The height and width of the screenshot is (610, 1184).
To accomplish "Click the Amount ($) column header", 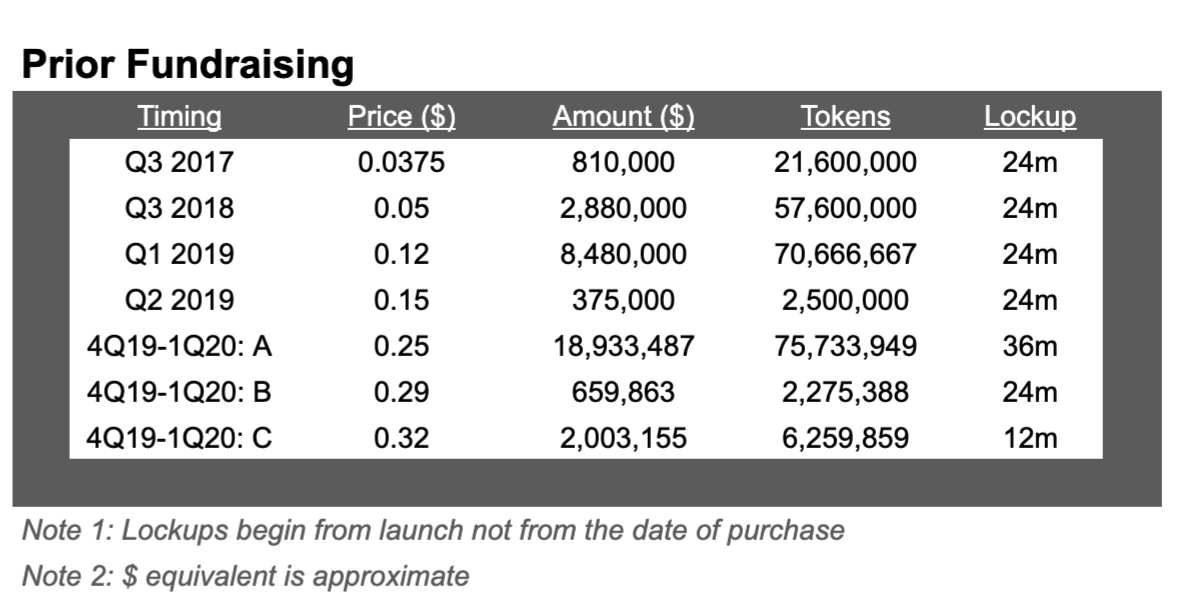I will point(623,116).
